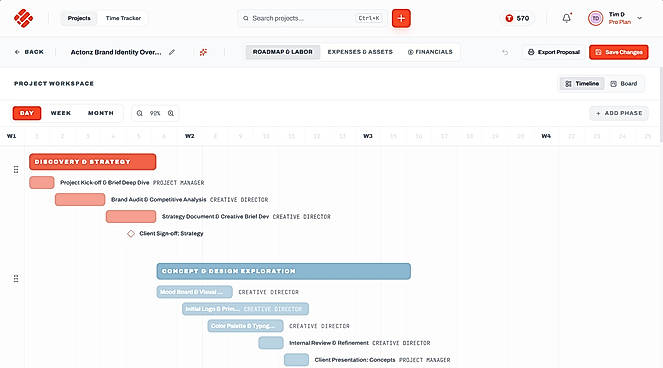Viewport: 663px width, 368px height.
Task: Click 'Strategy Document & Creative Brief Dev' label
Action: 215,216
